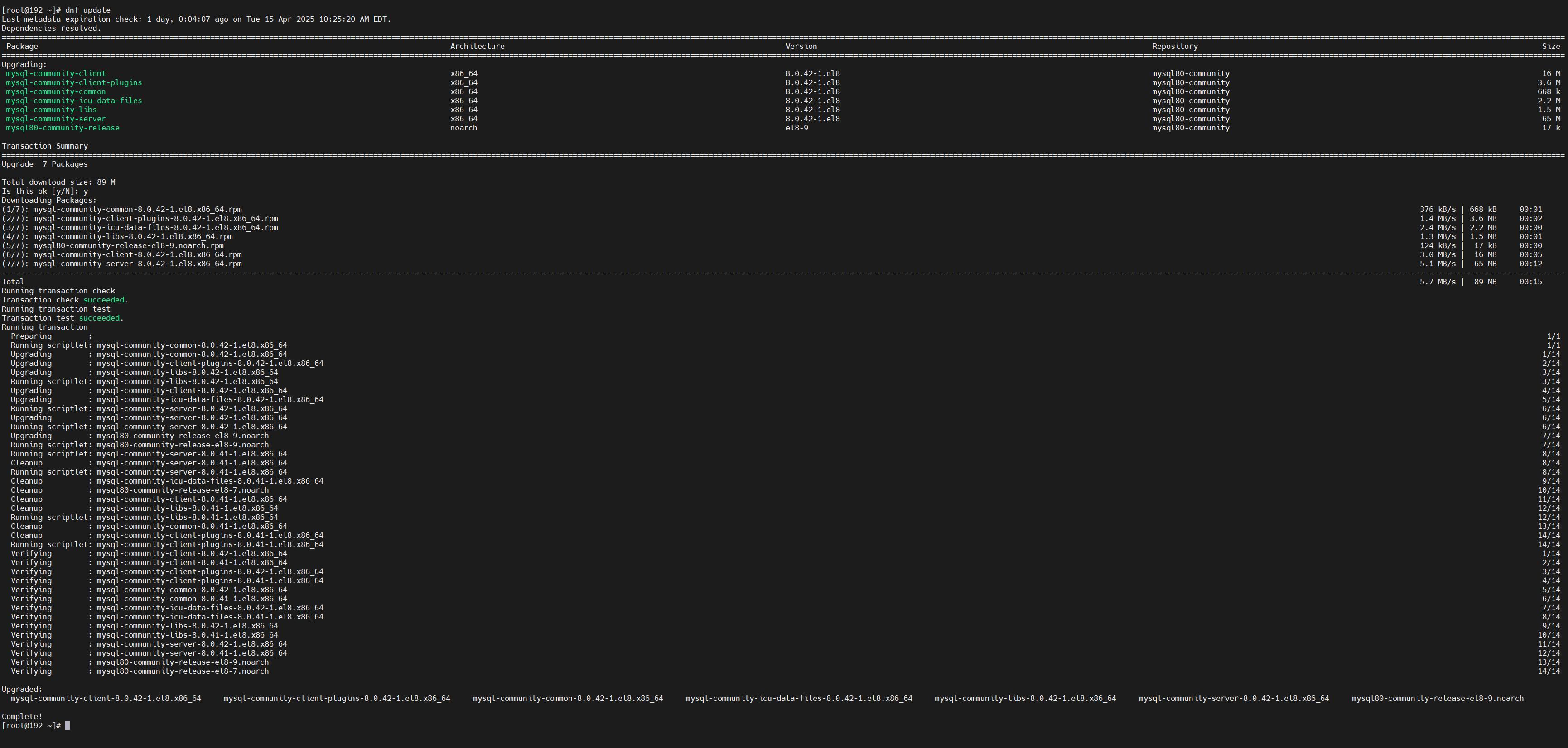Click the mysql80-community-release package entry
This screenshot has width=1568, height=748.
[62, 128]
